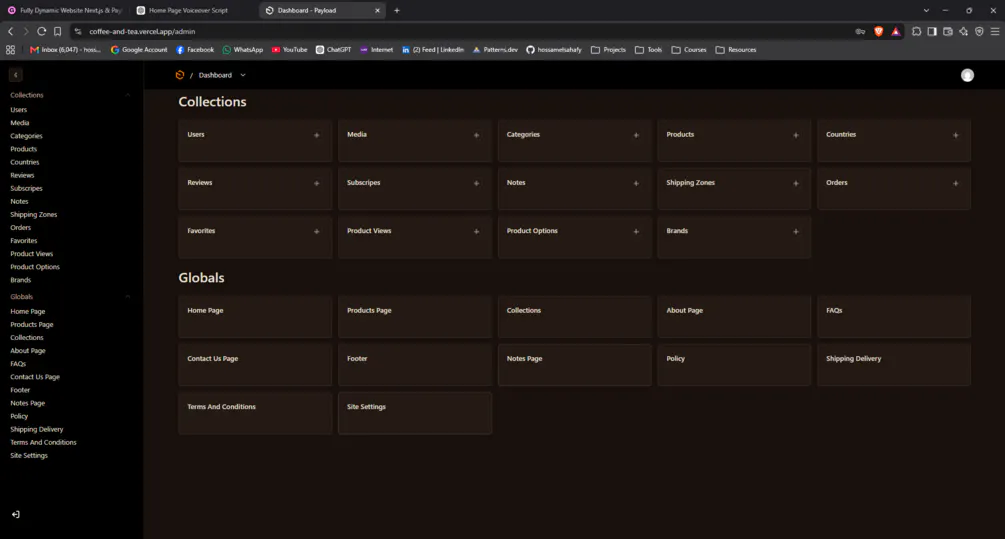Open the browser apps grid icon

(x=10, y=50)
